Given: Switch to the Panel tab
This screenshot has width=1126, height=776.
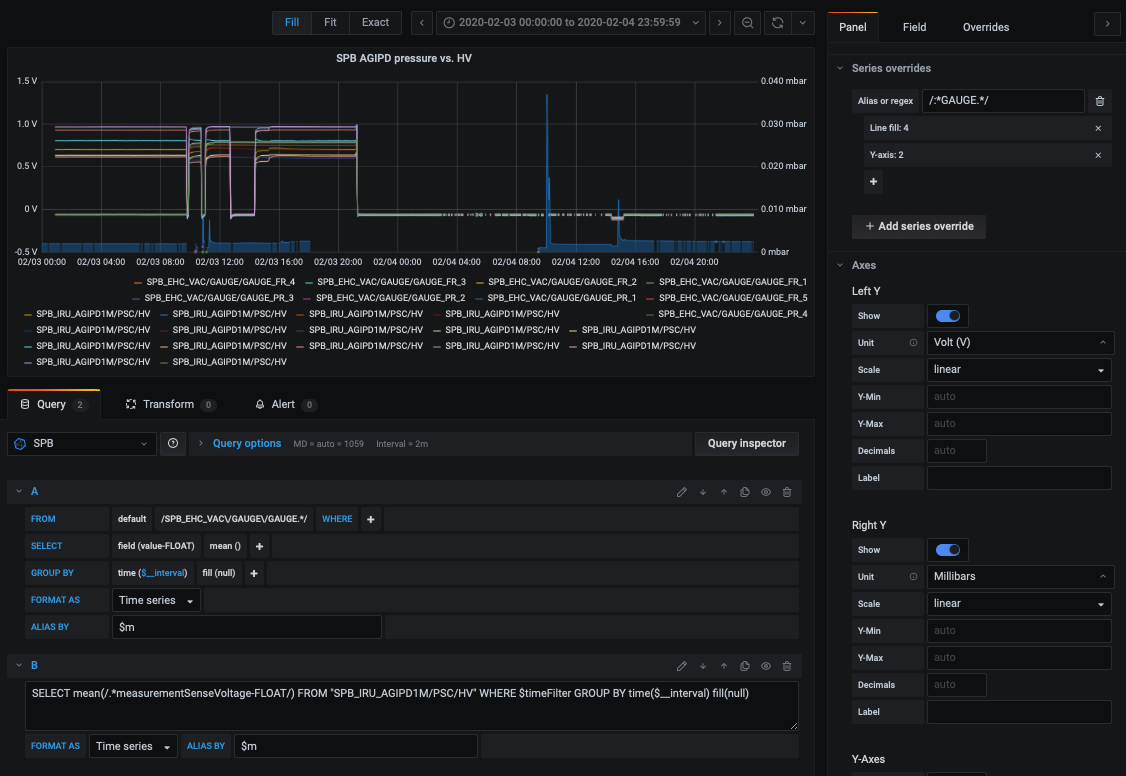Looking at the screenshot, I should 852,27.
